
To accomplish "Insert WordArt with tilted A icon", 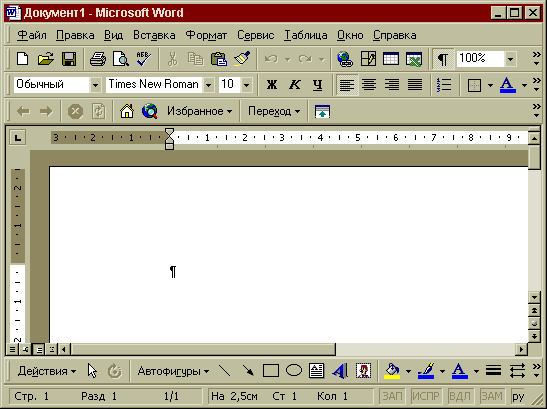I will (340, 371).
